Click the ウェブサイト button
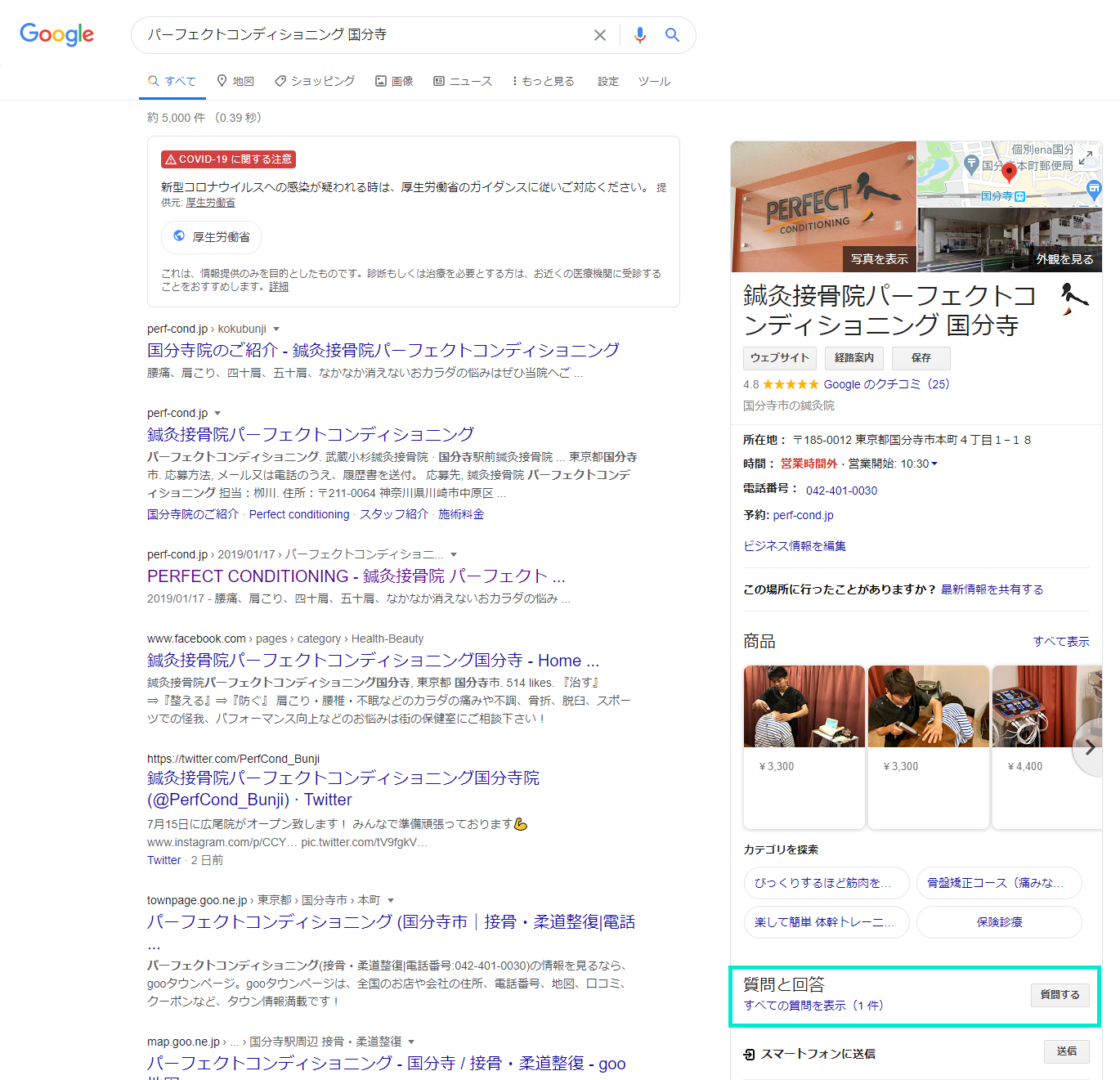 (x=779, y=358)
